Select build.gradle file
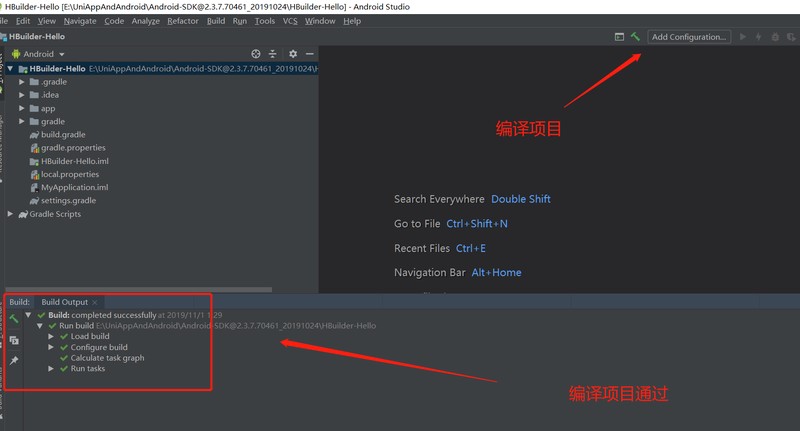The image size is (800, 431). (x=63, y=135)
